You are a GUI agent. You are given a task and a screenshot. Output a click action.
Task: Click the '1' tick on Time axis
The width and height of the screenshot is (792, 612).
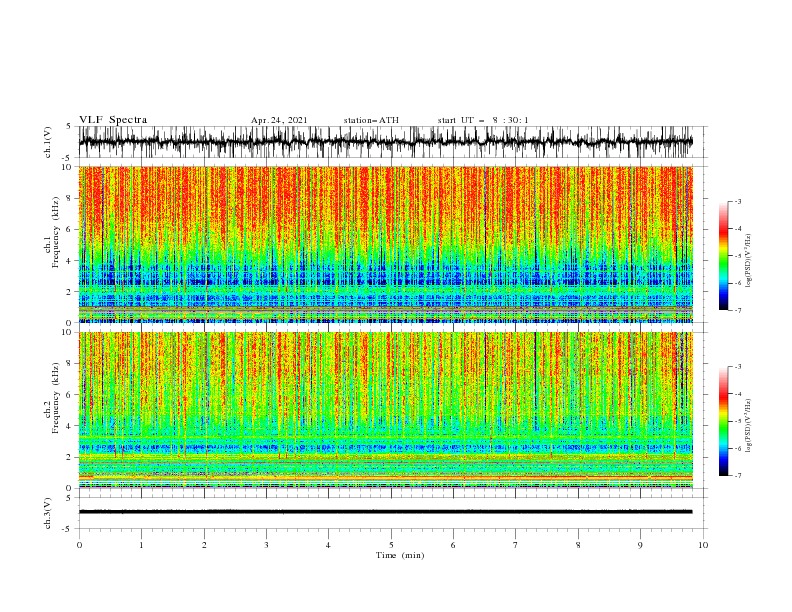(141, 545)
